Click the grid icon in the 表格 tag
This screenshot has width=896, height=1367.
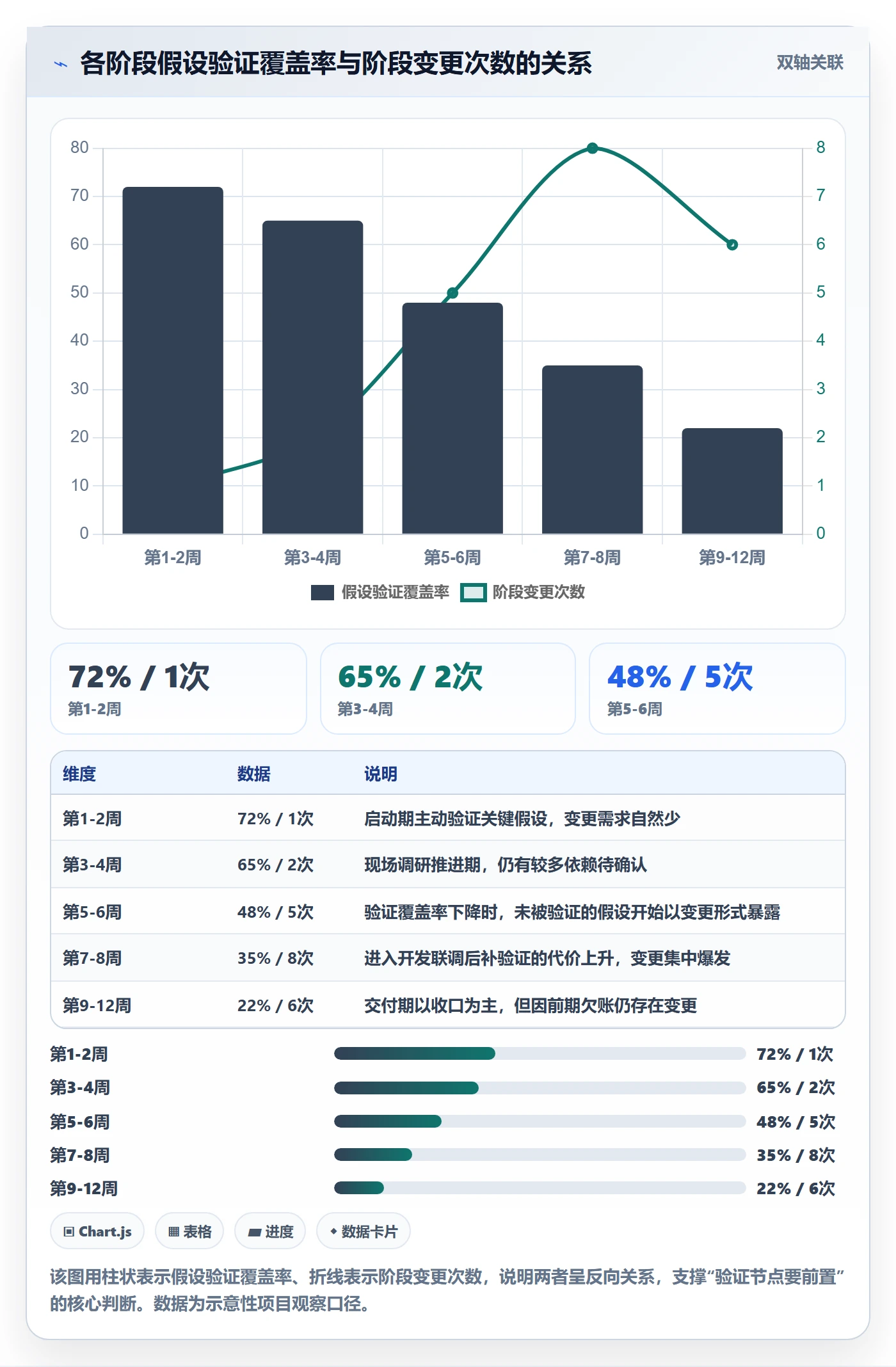point(173,1232)
